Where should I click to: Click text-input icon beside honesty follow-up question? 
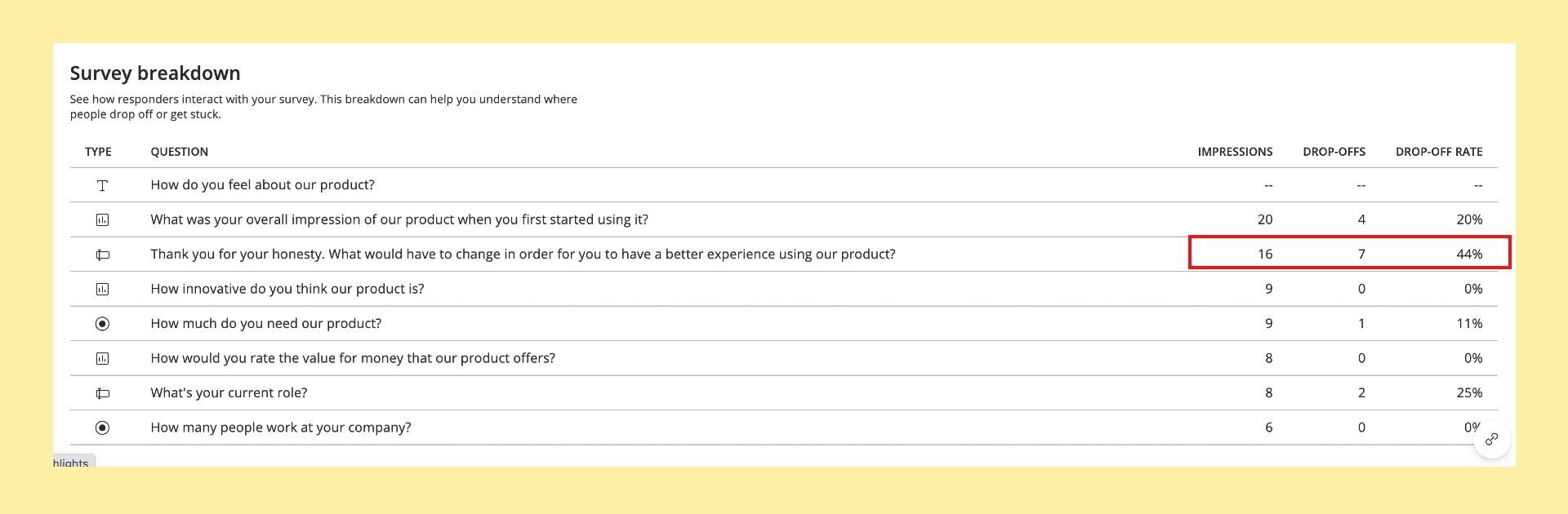pyautogui.click(x=102, y=255)
